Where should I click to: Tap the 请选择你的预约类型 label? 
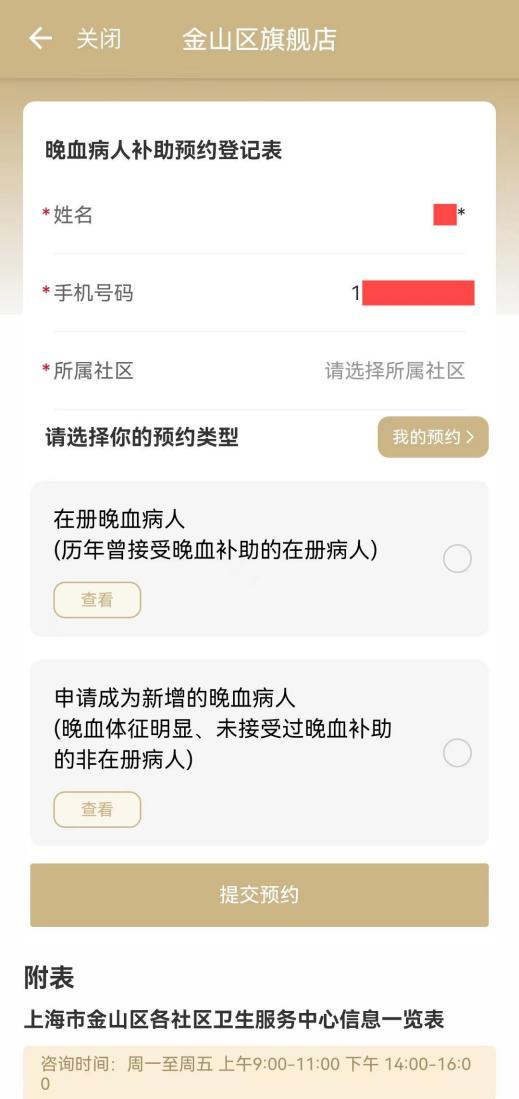coord(142,437)
